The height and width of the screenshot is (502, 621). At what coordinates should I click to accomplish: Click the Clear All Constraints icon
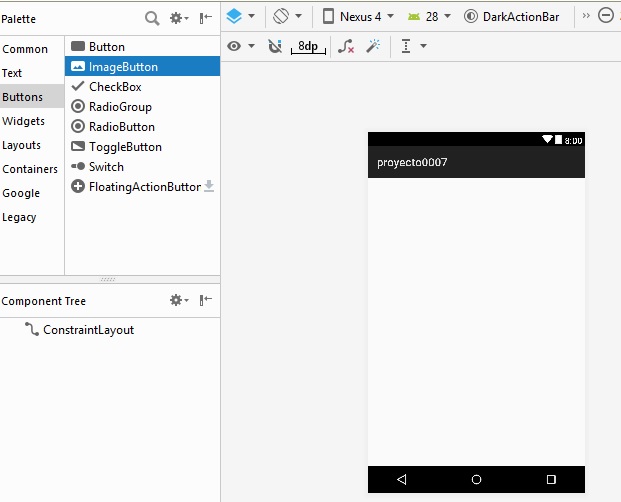(346, 46)
